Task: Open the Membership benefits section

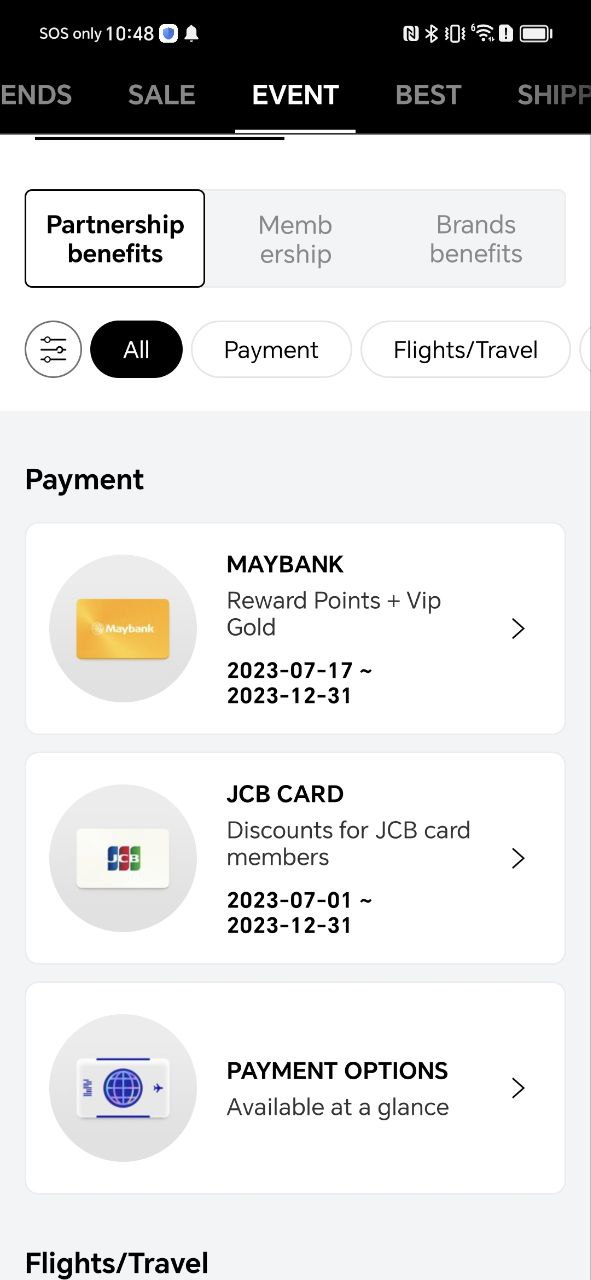Action: click(x=295, y=239)
